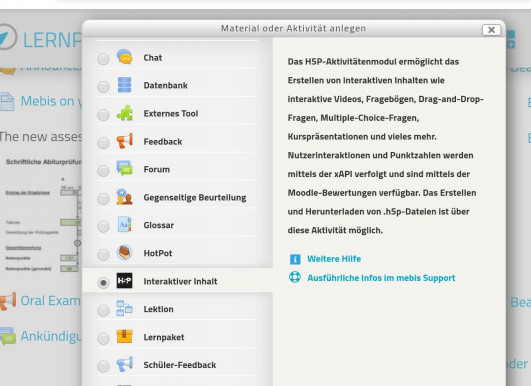Select the Forum radio button
The image size is (531, 386).
point(103,171)
